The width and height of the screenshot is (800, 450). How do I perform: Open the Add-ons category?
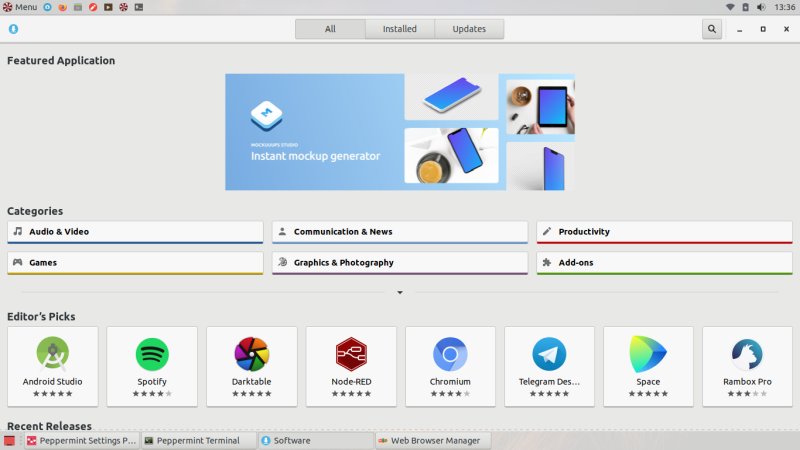pyautogui.click(x=664, y=263)
